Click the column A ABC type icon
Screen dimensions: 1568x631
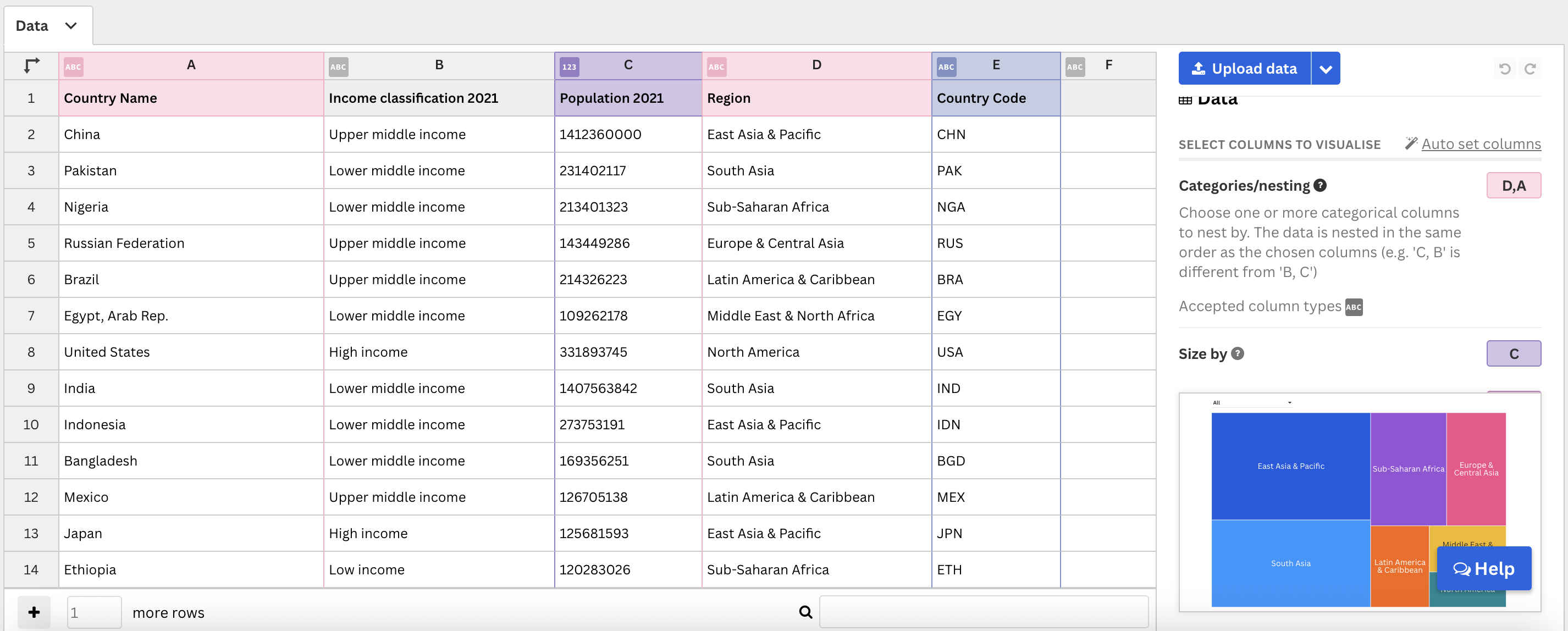73,67
